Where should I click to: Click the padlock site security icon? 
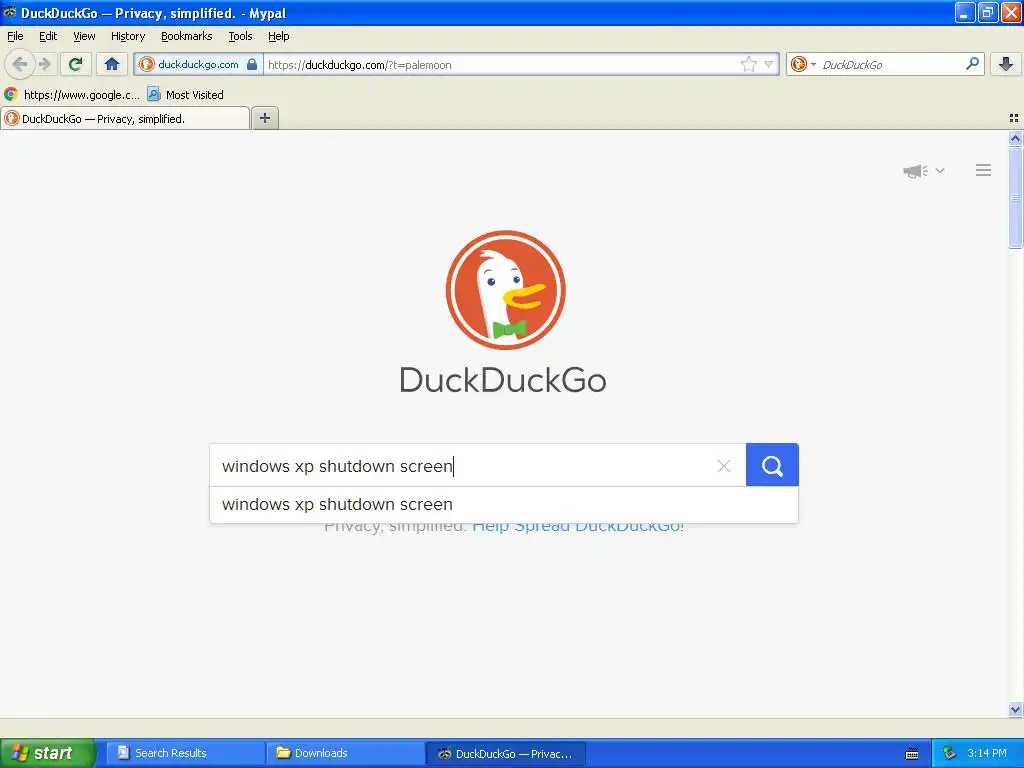tap(252, 64)
